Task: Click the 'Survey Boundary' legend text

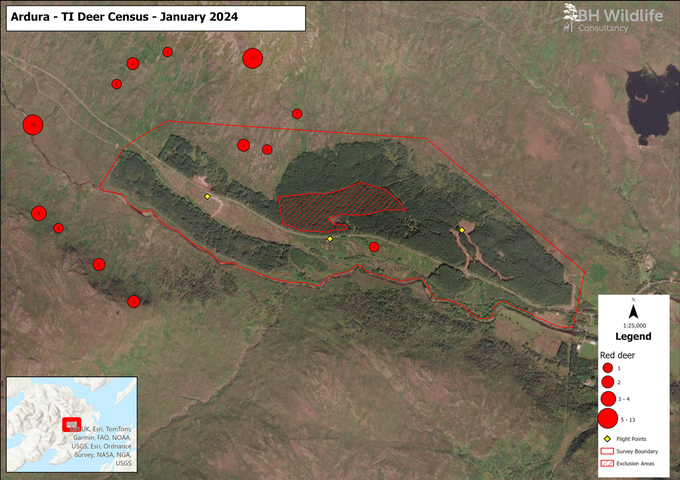Action: (x=637, y=451)
